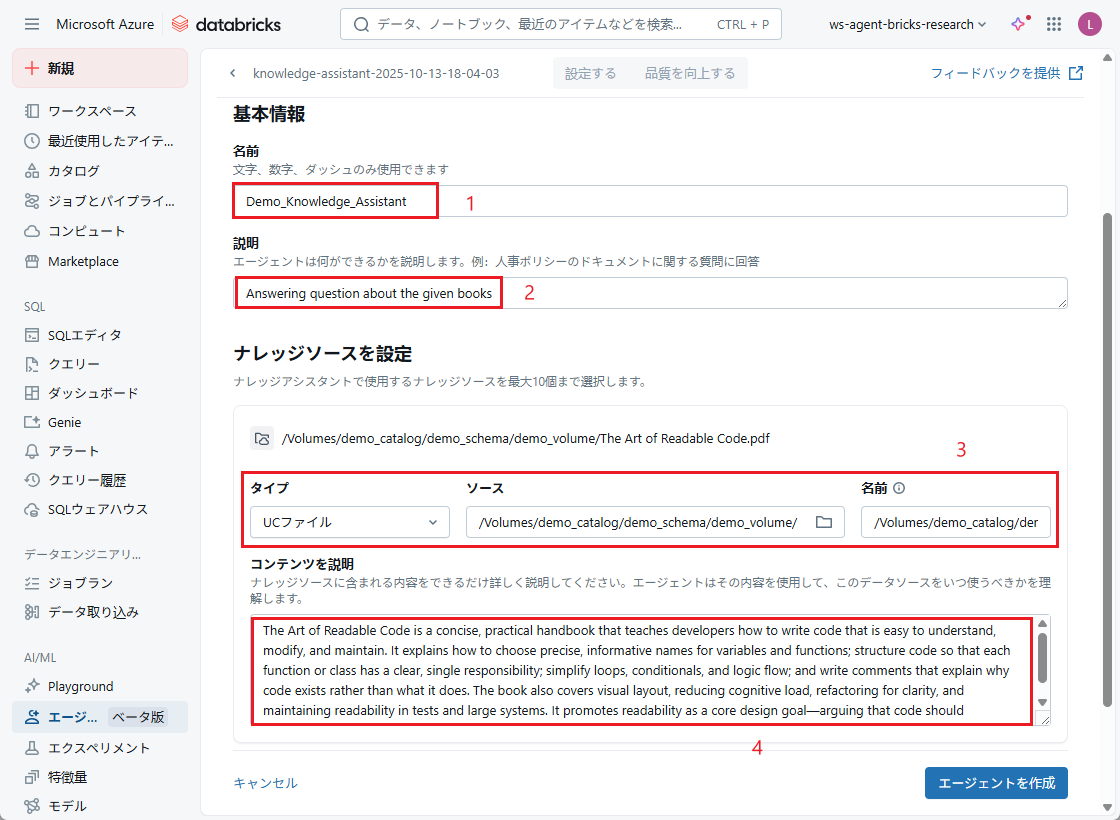Image resolution: width=1120 pixels, height=820 pixels.
Task: Click the back arrow beside agent name
Action: coord(233,73)
